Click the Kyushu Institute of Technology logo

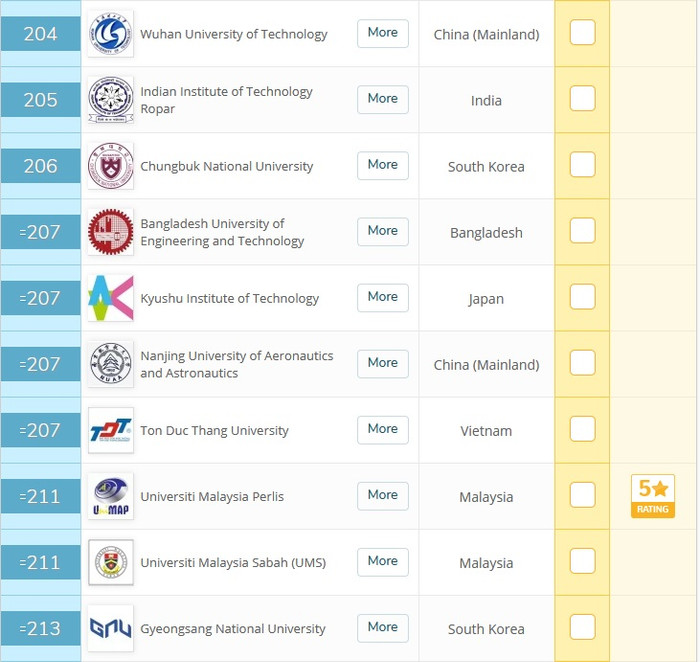(x=110, y=298)
